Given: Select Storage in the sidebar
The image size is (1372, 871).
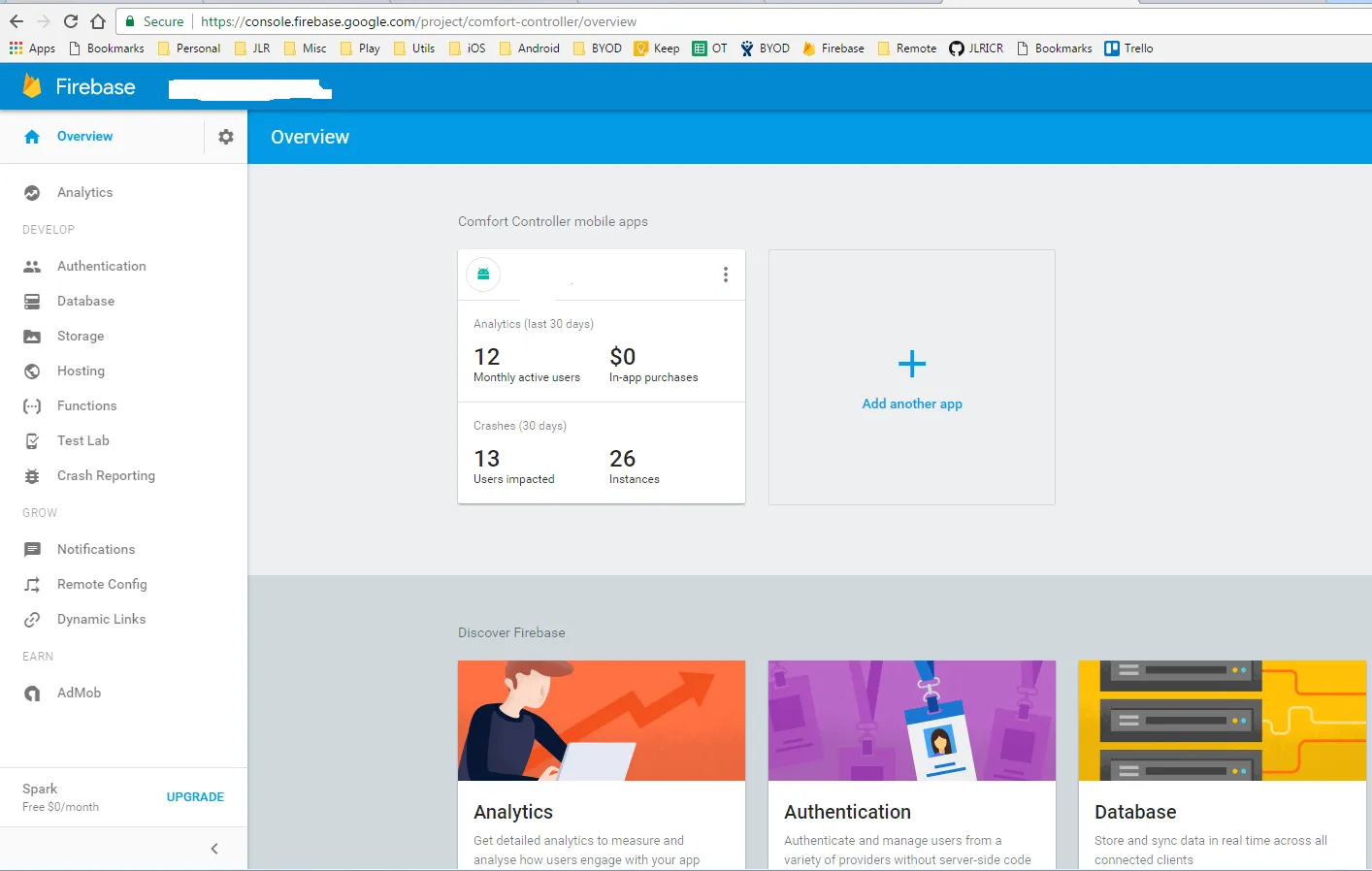Looking at the screenshot, I should [81, 337].
